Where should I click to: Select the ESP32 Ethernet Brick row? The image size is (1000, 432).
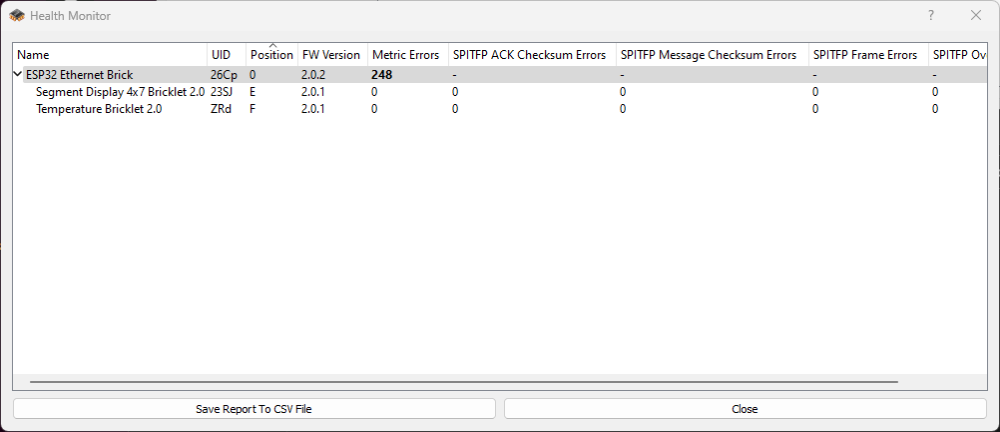(x=79, y=74)
